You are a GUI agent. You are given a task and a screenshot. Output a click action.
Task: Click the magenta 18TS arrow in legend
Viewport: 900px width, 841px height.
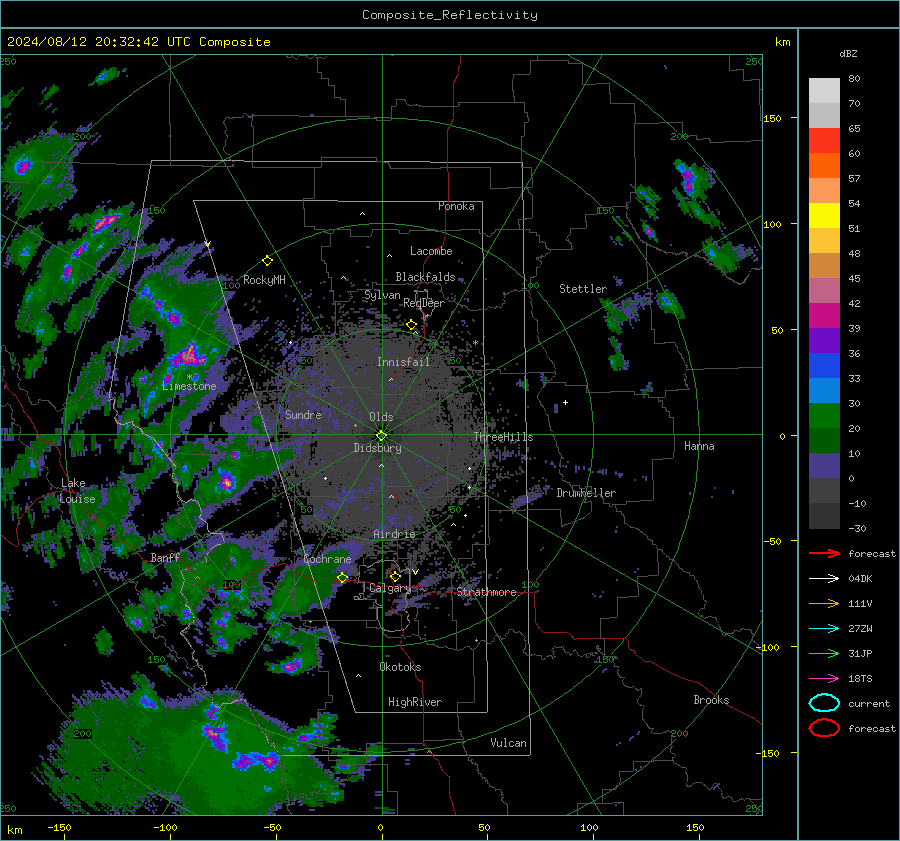tap(824, 679)
